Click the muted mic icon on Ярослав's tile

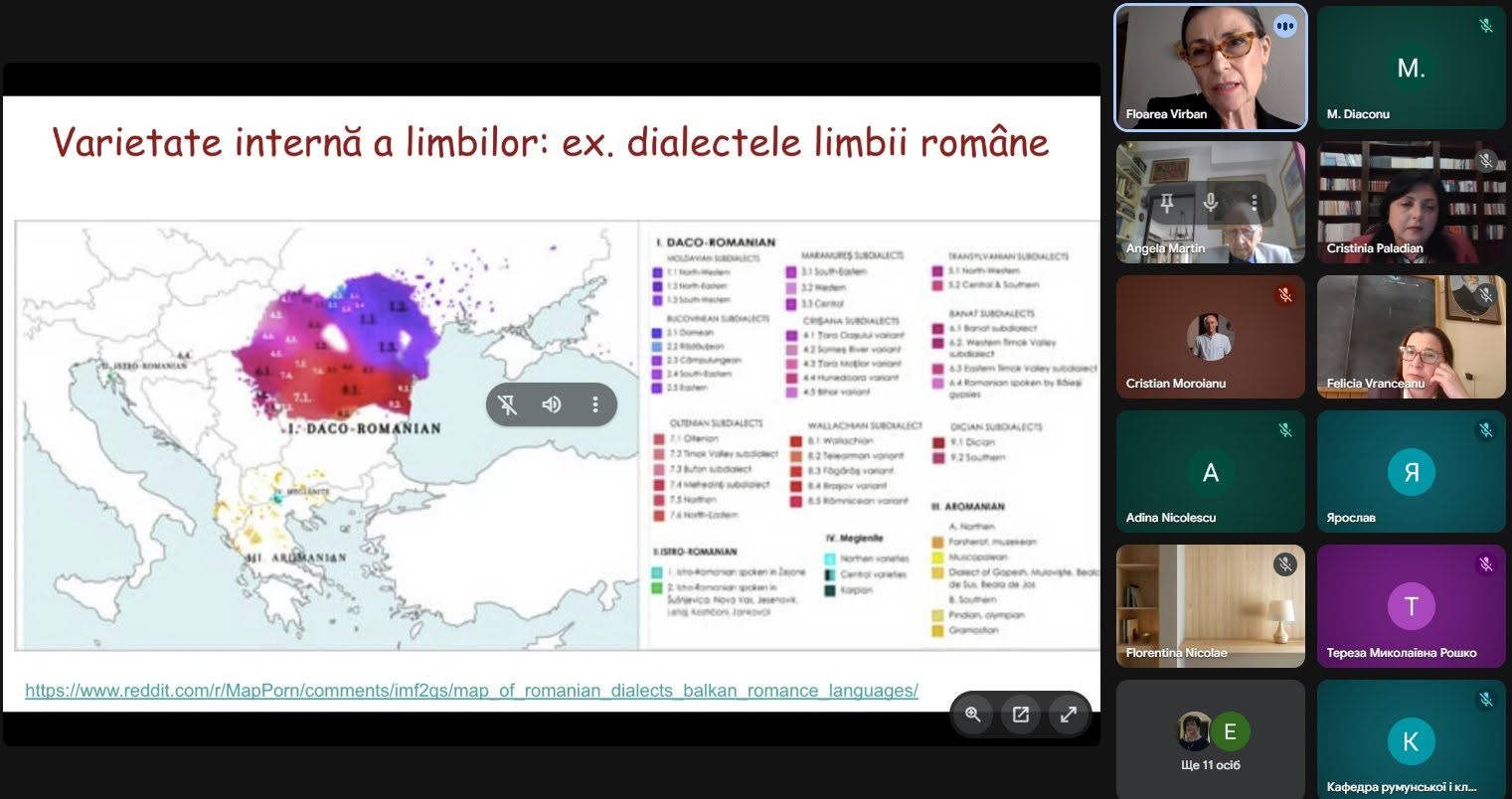tap(1486, 430)
